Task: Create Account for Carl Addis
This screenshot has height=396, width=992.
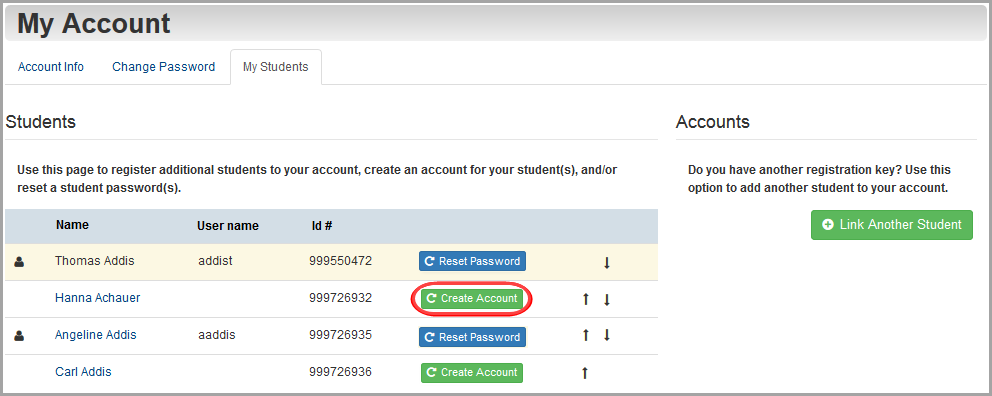Action: pos(472,373)
